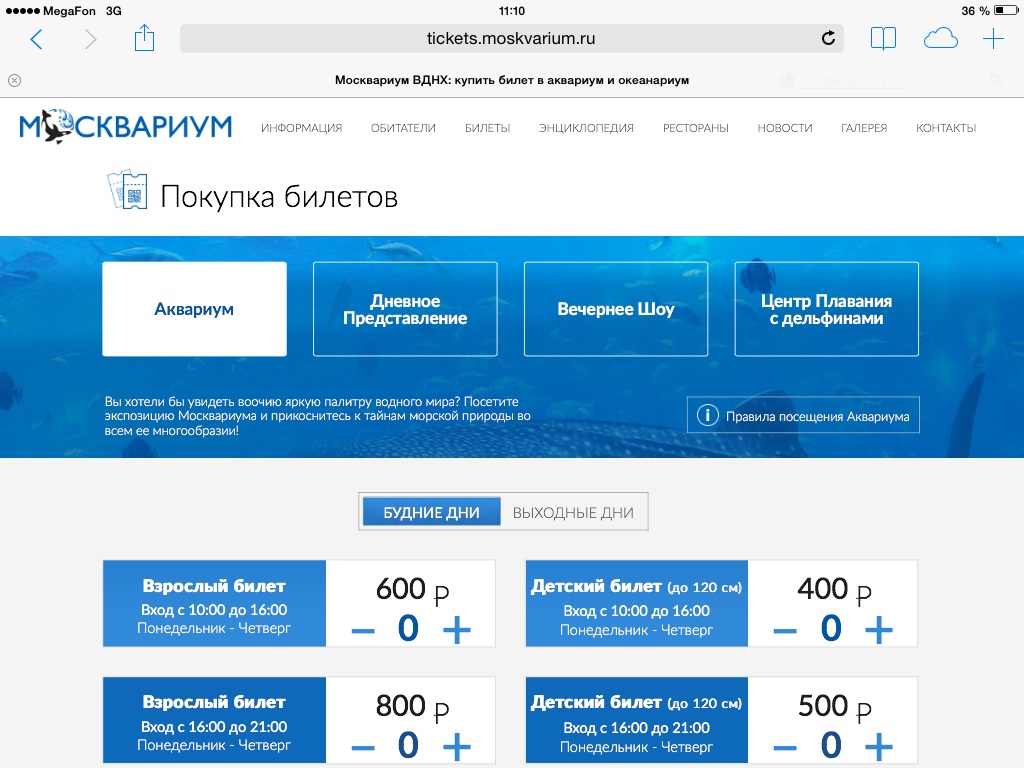
Task: Select the Вечернее Шоу category
Action: (616, 309)
